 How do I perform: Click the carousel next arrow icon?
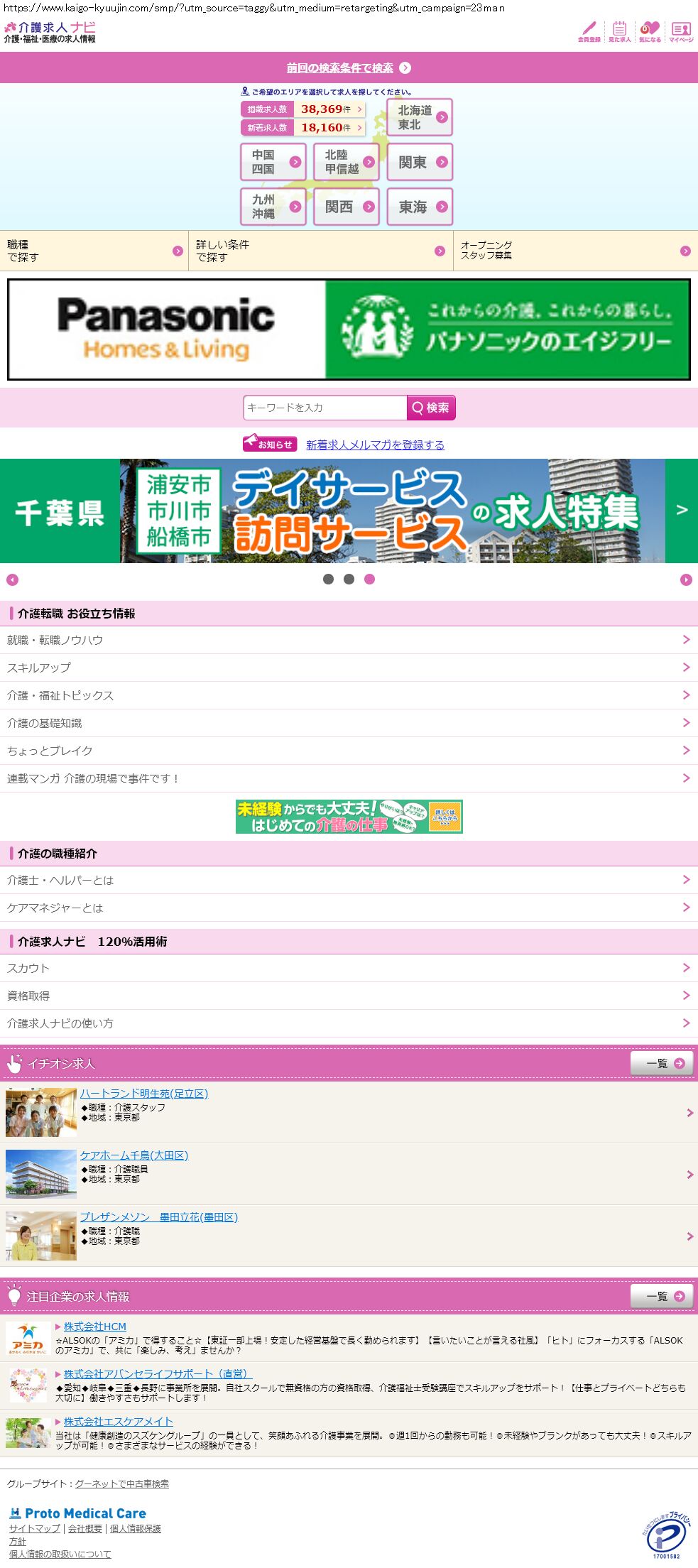685,580
